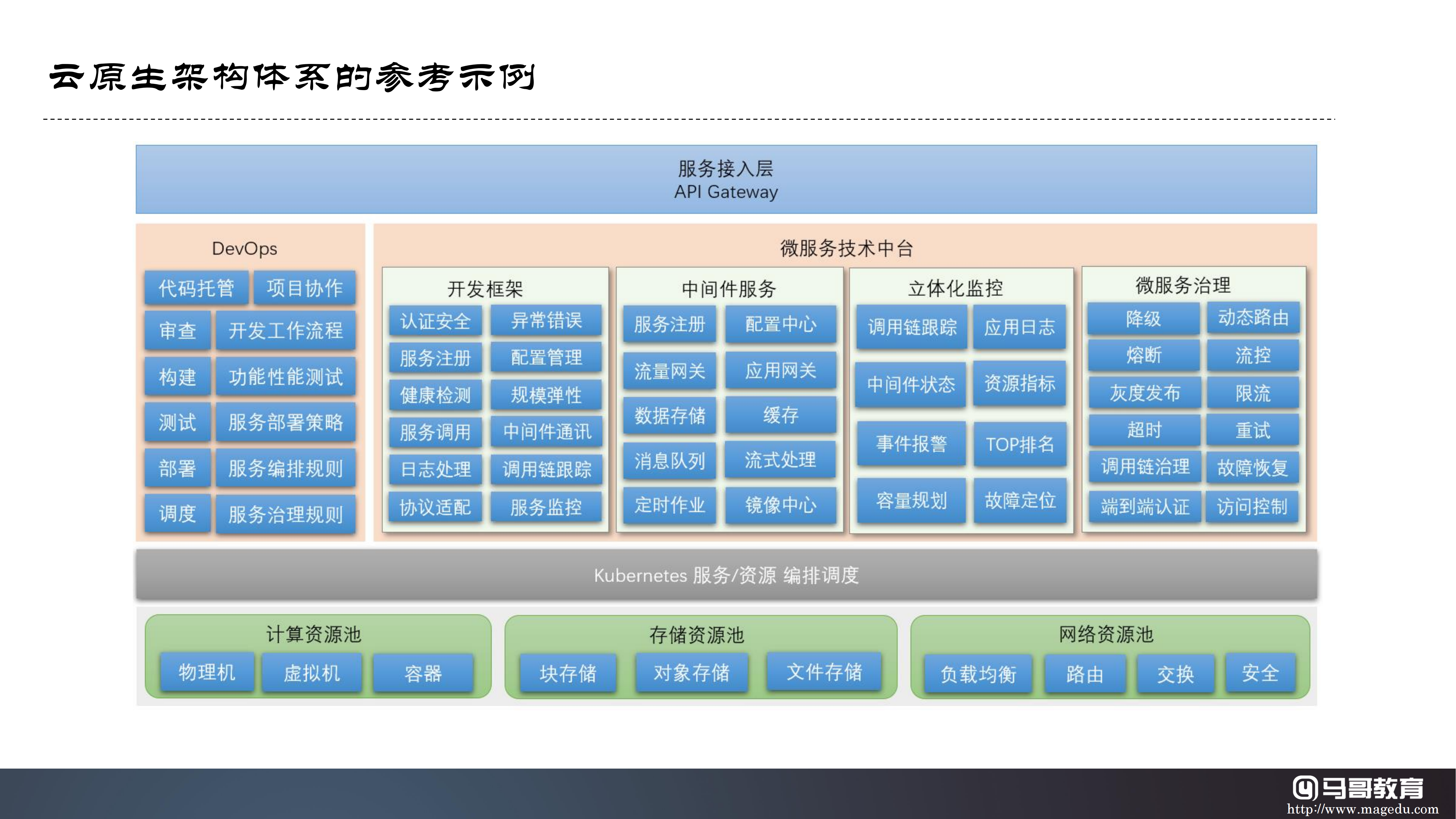Viewport: 1456px width, 819px height.
Task: Select the 虚拟机 box in 计算资源池
Action: [x=312, y=673]
